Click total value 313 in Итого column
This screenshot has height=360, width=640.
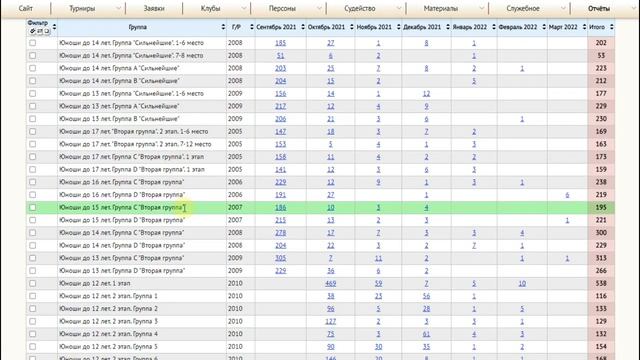601,258
